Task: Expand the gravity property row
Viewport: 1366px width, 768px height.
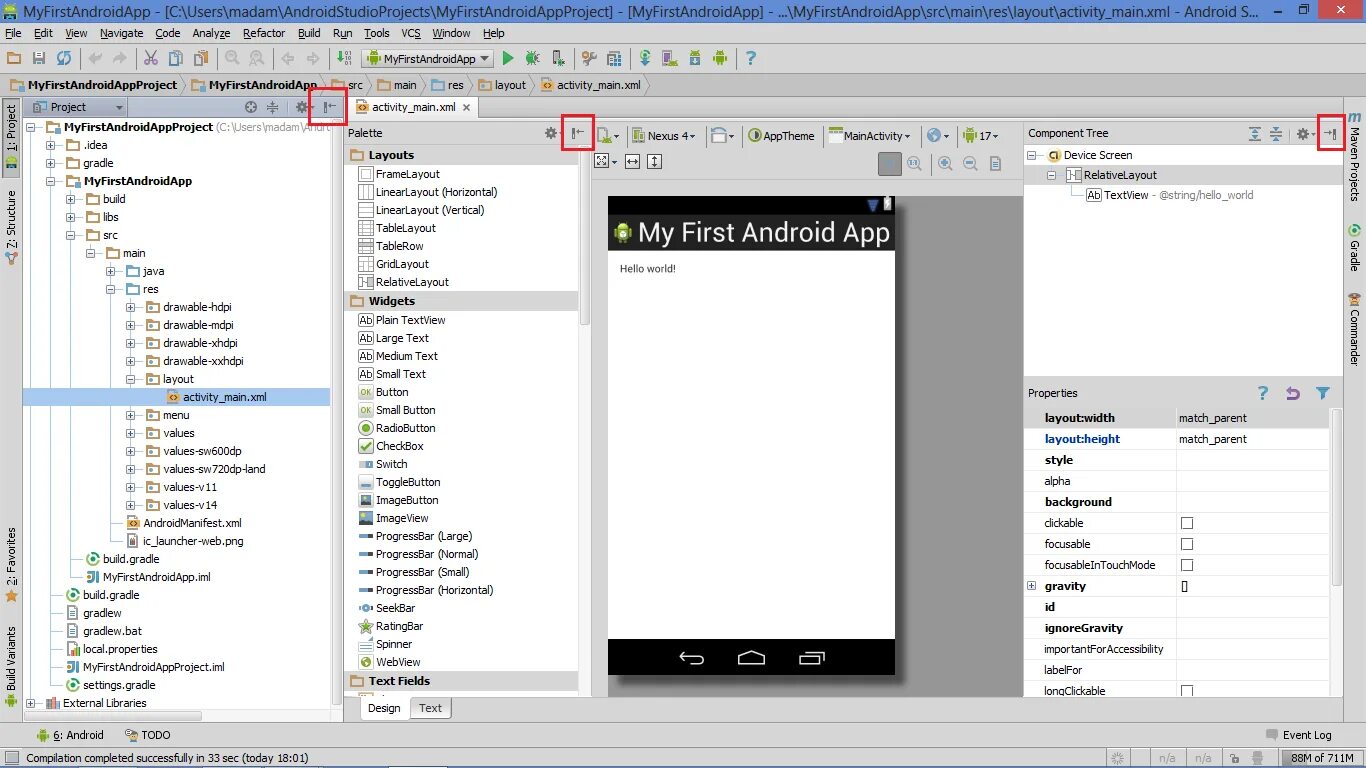Action: (1031, 586)
